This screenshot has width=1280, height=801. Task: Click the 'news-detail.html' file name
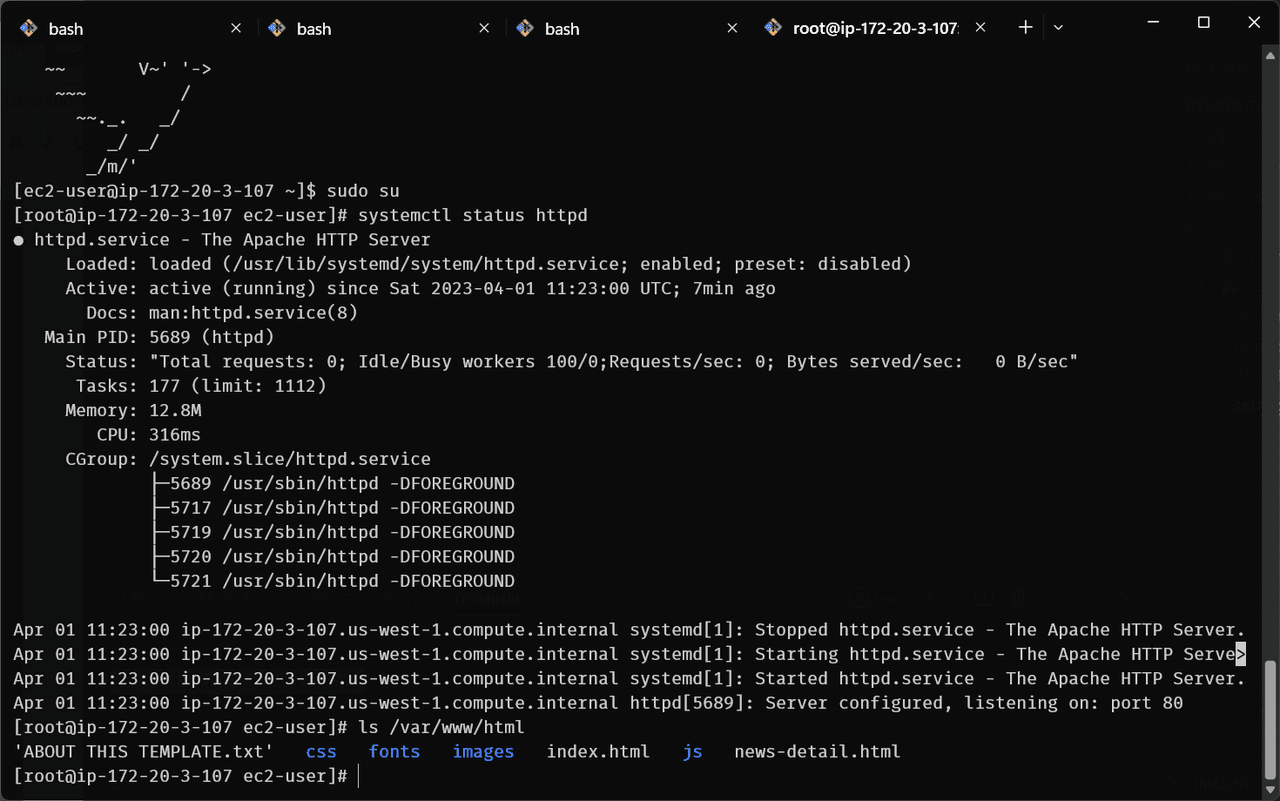(817, 751)
